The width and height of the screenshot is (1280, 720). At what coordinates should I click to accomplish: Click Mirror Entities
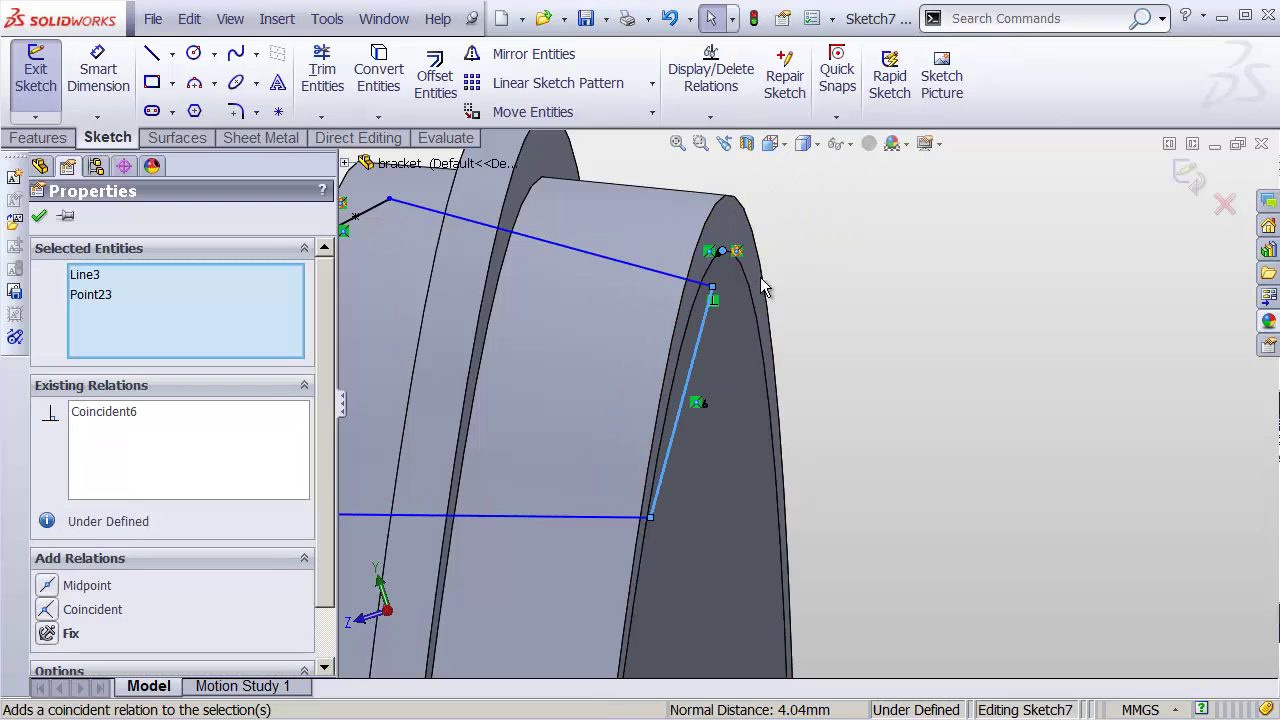(x=520, y=54)
